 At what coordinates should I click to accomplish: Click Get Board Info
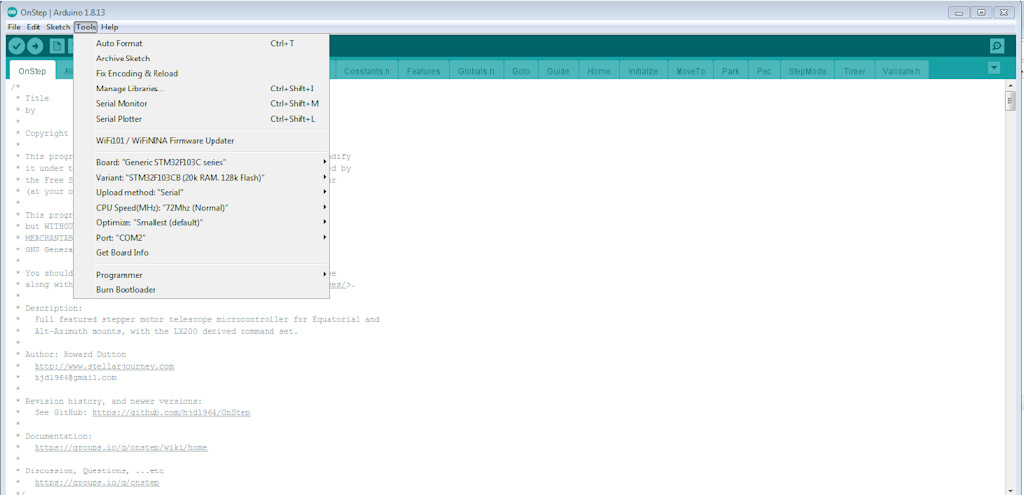pyautogui.click(x=201, y=253)
